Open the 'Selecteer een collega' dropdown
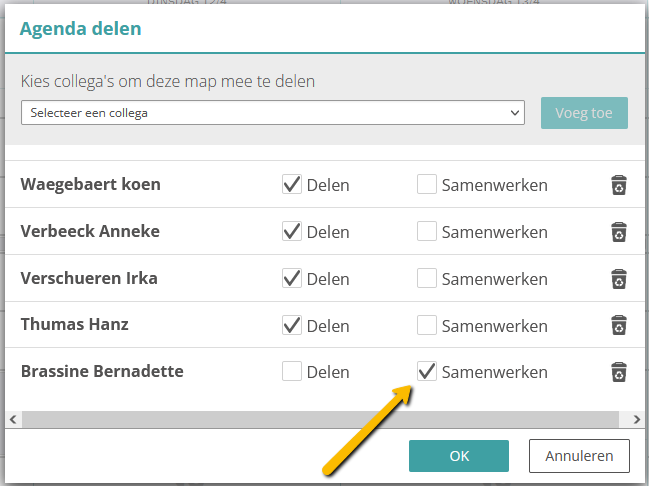Image resolution: width=649 pixels, height=486 pixels. [x=273, y=113]
